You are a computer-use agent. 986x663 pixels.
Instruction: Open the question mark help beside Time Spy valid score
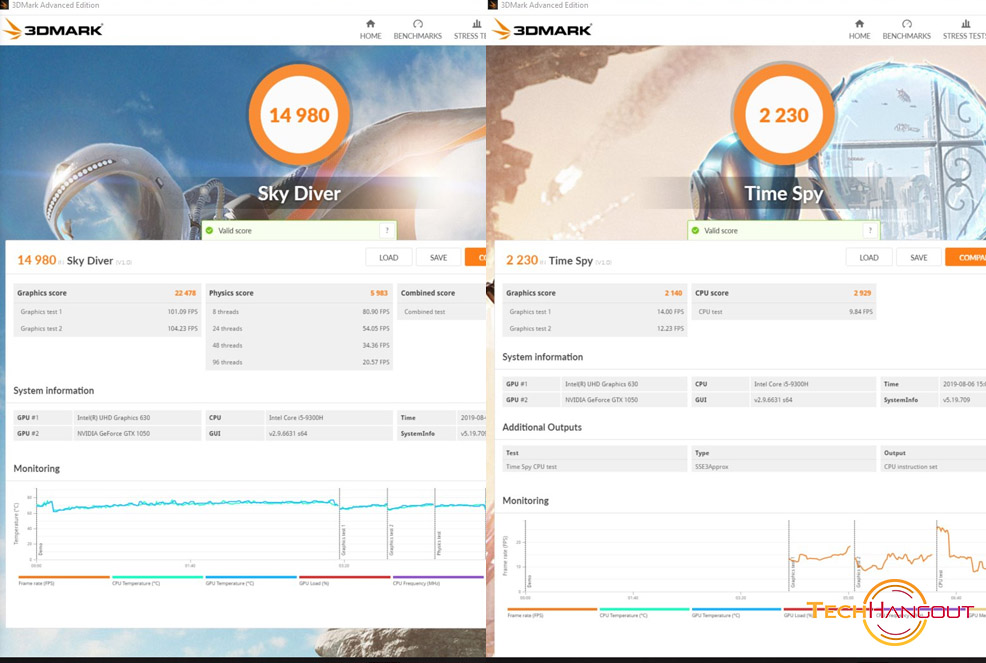click(870, 231)
